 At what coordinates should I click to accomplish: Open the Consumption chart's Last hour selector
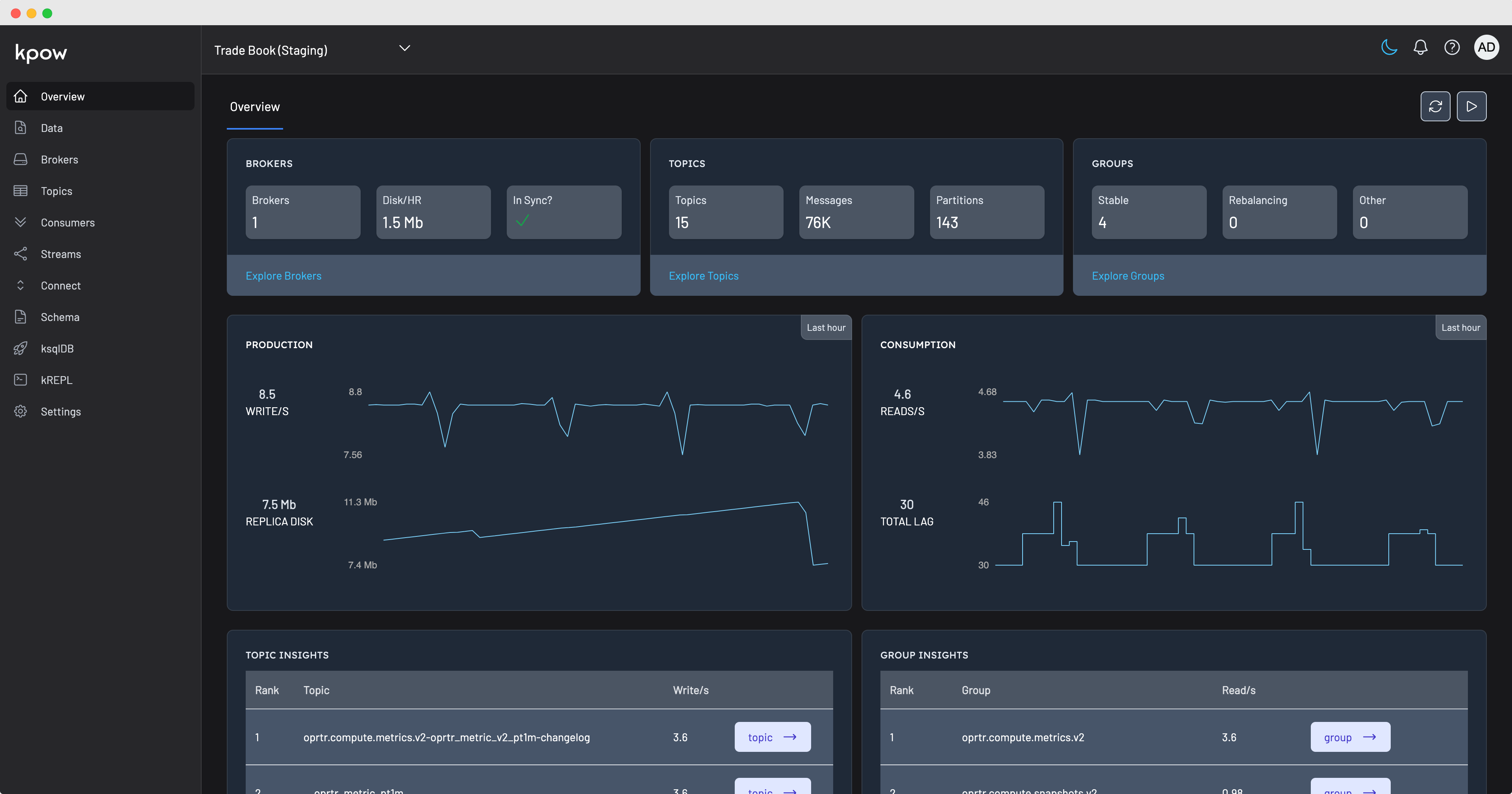tap(1460, 327)
